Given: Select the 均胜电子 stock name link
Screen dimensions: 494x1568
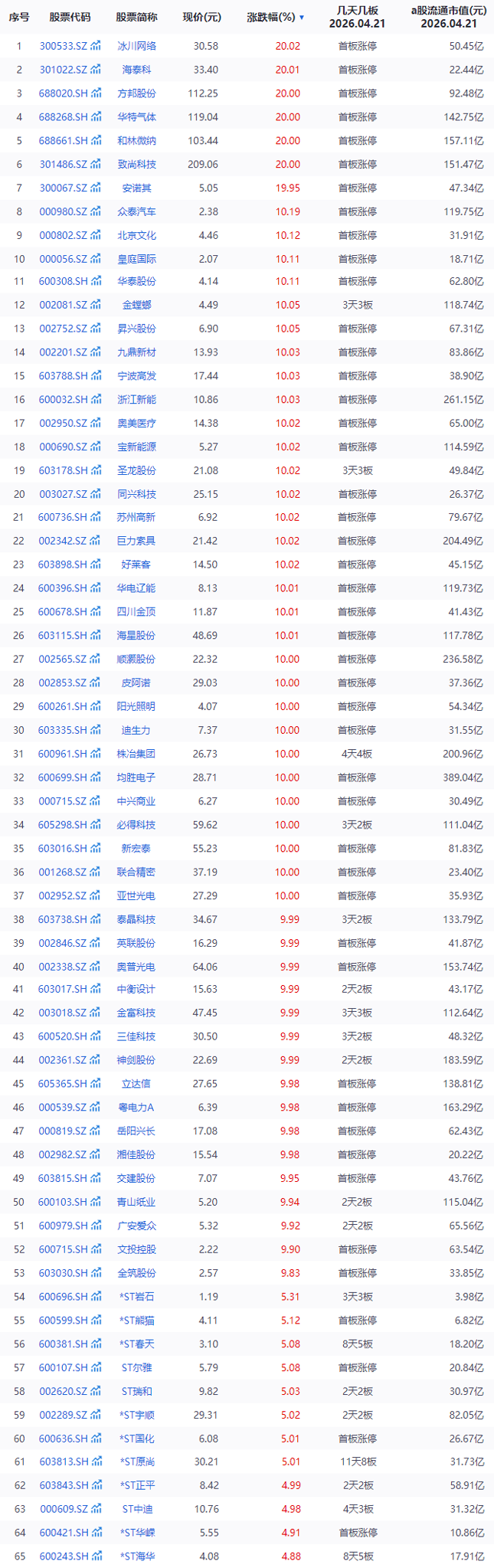Looking at the screenshot, I should pyautogui.click(x=136, y=777).
